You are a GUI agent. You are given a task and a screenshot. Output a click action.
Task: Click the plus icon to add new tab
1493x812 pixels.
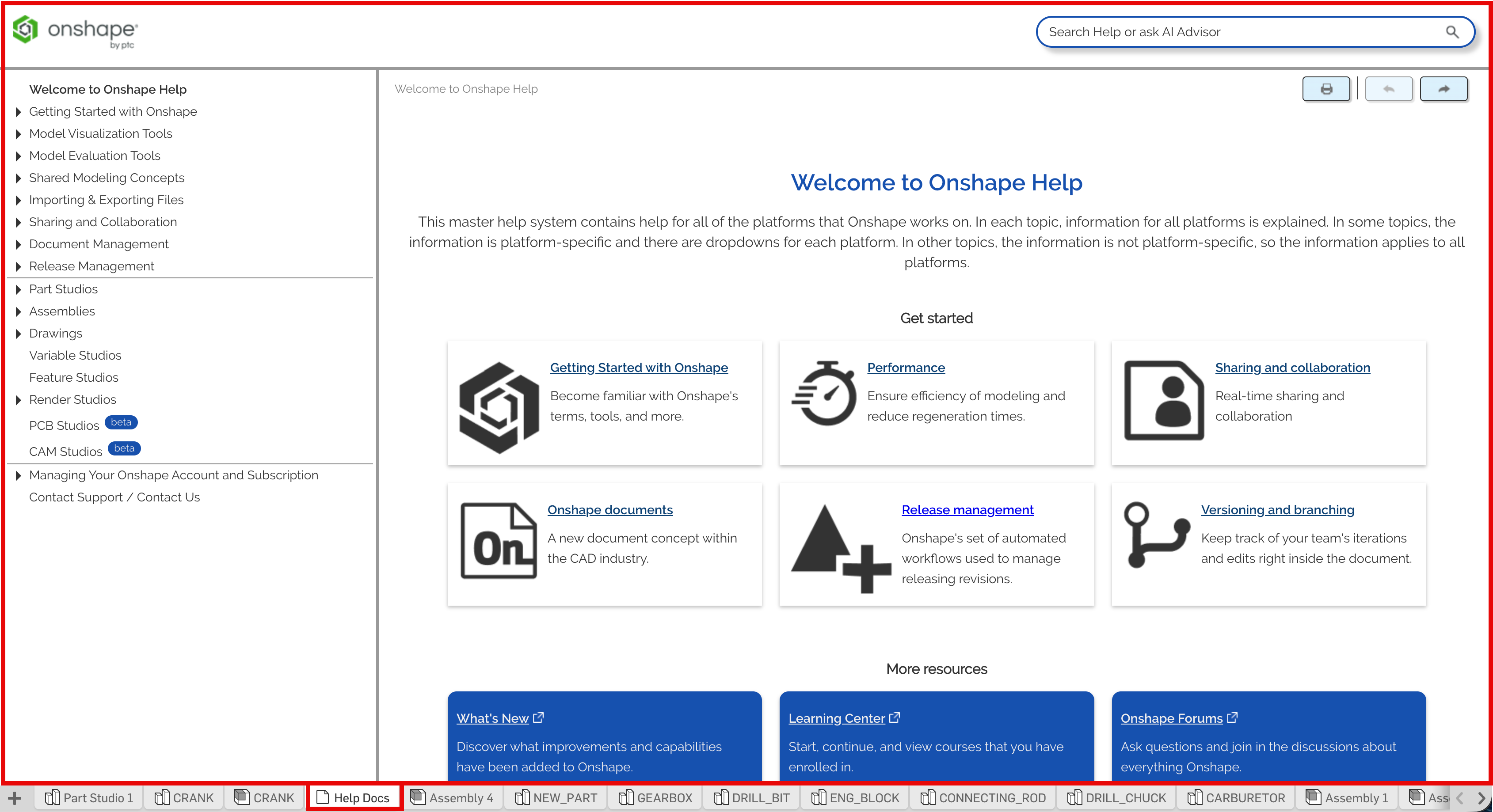point(15,798)
